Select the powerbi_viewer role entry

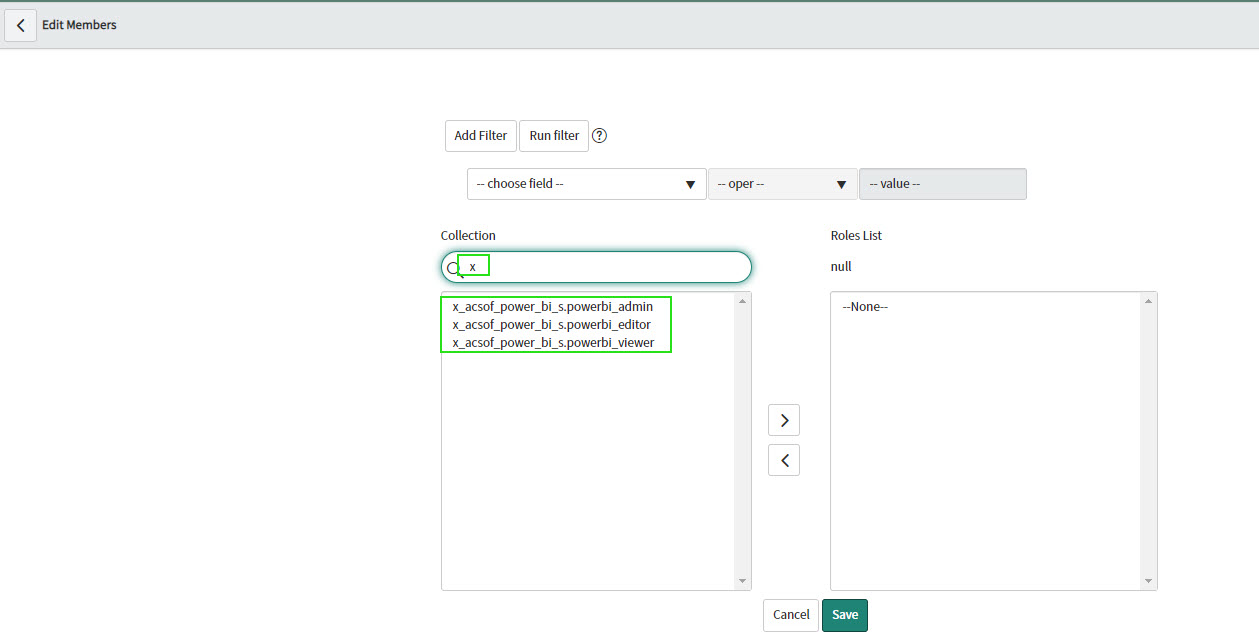(x=553, y=343)
